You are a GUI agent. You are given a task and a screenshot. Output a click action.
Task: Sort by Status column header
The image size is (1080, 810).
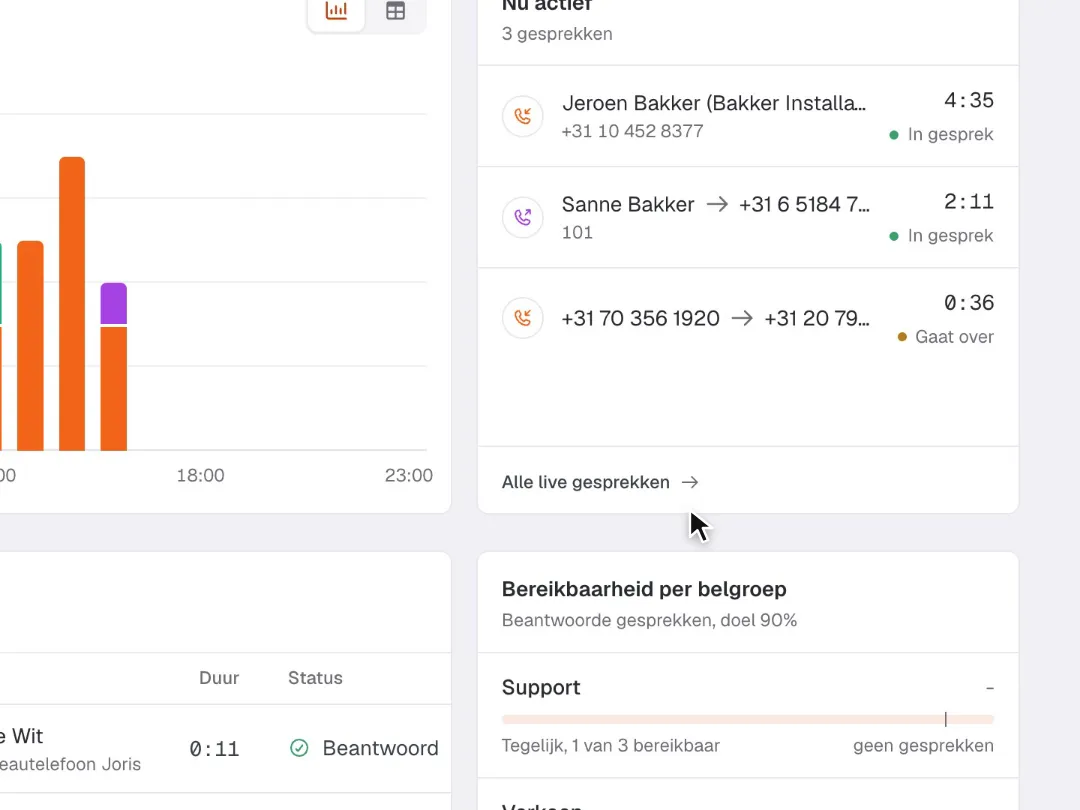tap(315, 678)
